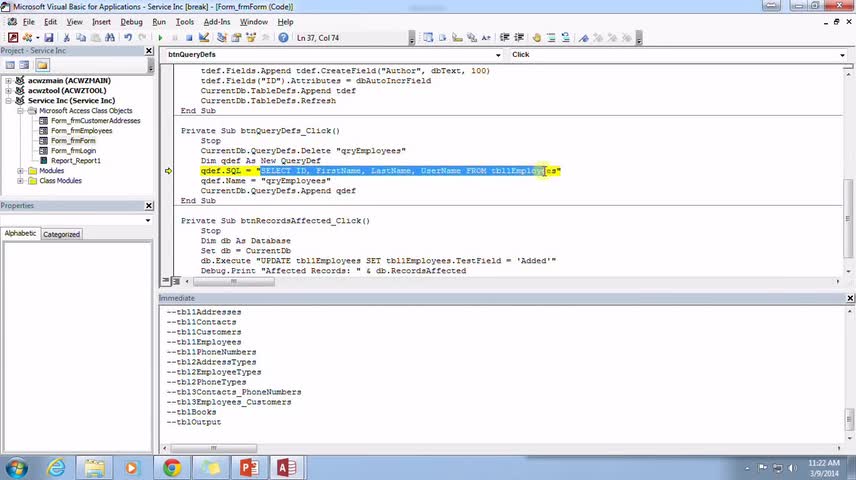This screenshot has width=856, height=480.
Task: Click the Undo arrow icon
Action: click(128, 38)
